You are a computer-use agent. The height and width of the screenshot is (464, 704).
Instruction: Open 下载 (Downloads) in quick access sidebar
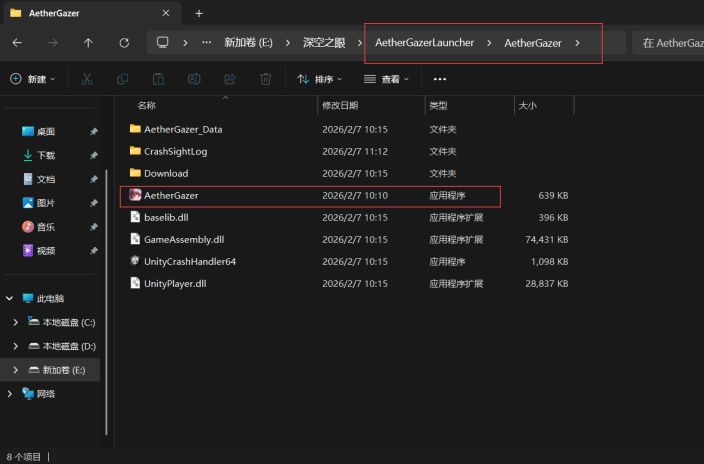46,155
